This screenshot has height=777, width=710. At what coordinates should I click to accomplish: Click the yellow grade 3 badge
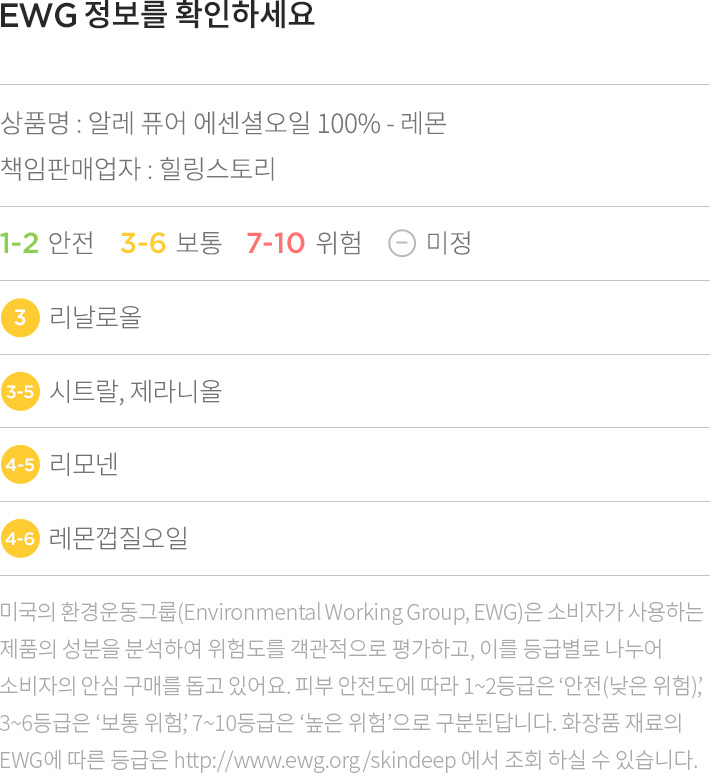coord(20,318)
